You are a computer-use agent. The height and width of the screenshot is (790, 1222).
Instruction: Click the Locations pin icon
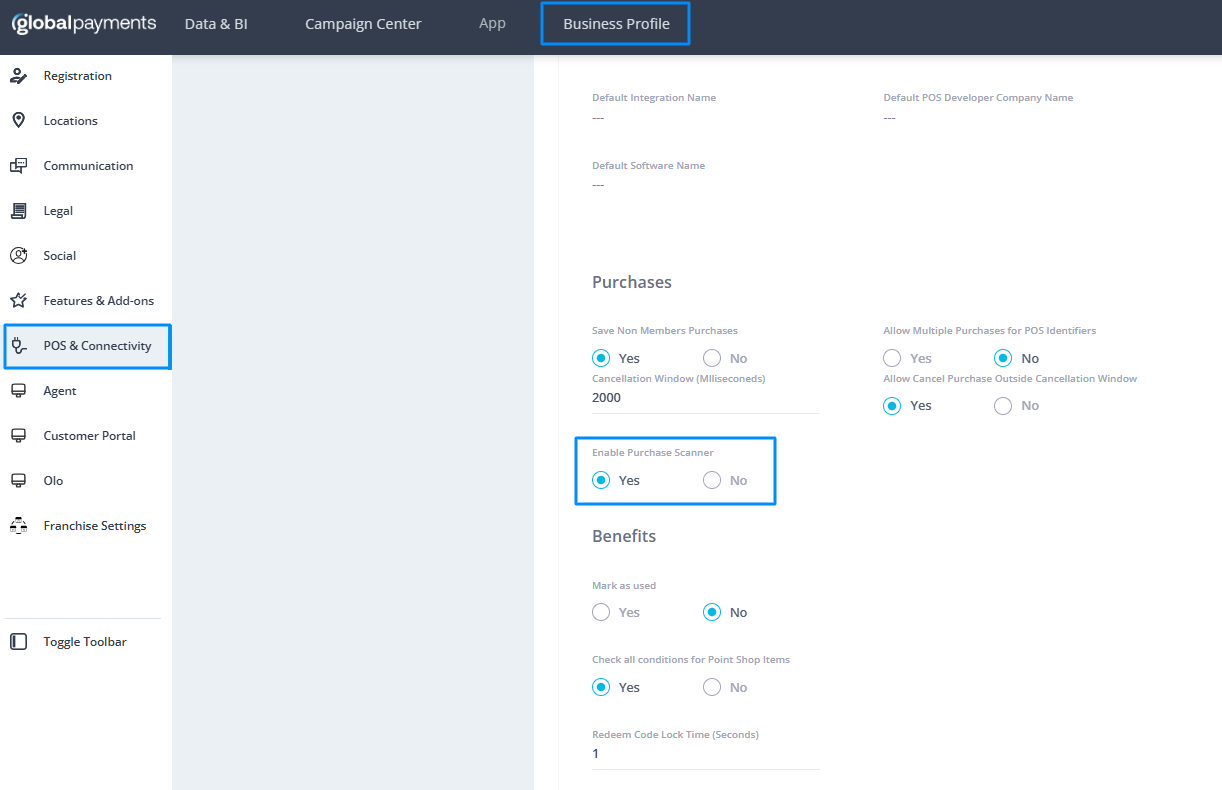tap(18, 121)
